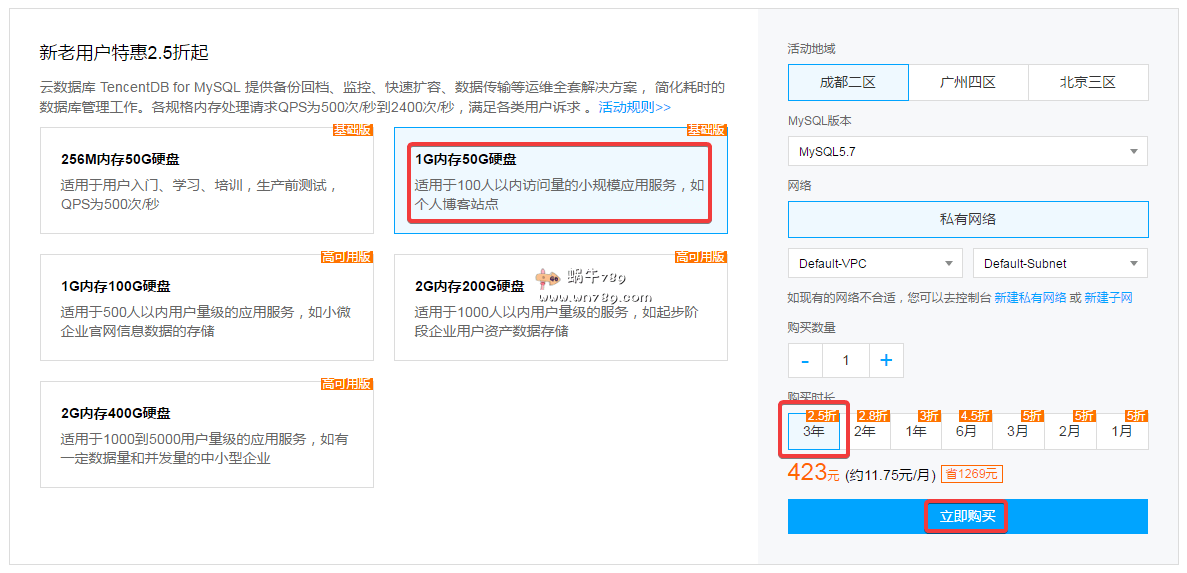Open the 活动规则>> link

[635, 107]
